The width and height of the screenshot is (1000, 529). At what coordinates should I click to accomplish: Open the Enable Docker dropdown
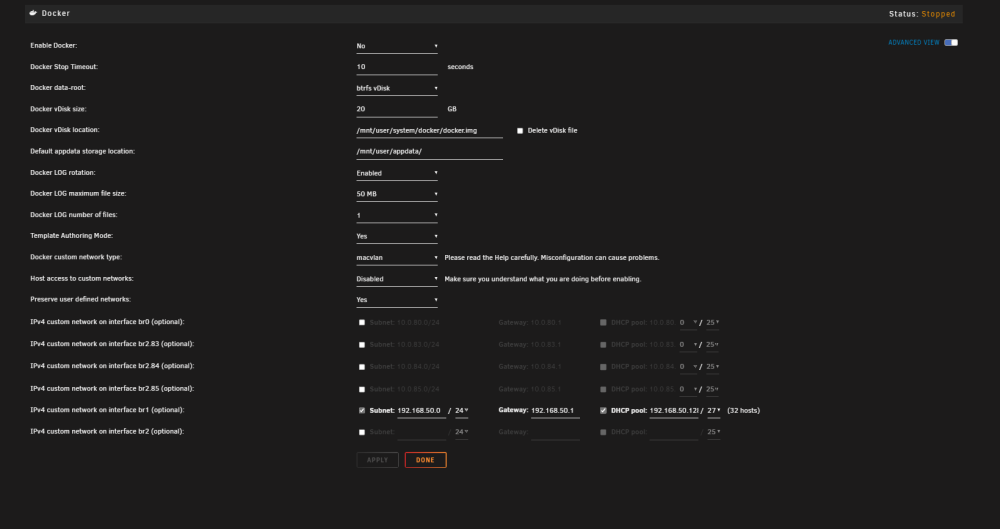pos(397,46)
